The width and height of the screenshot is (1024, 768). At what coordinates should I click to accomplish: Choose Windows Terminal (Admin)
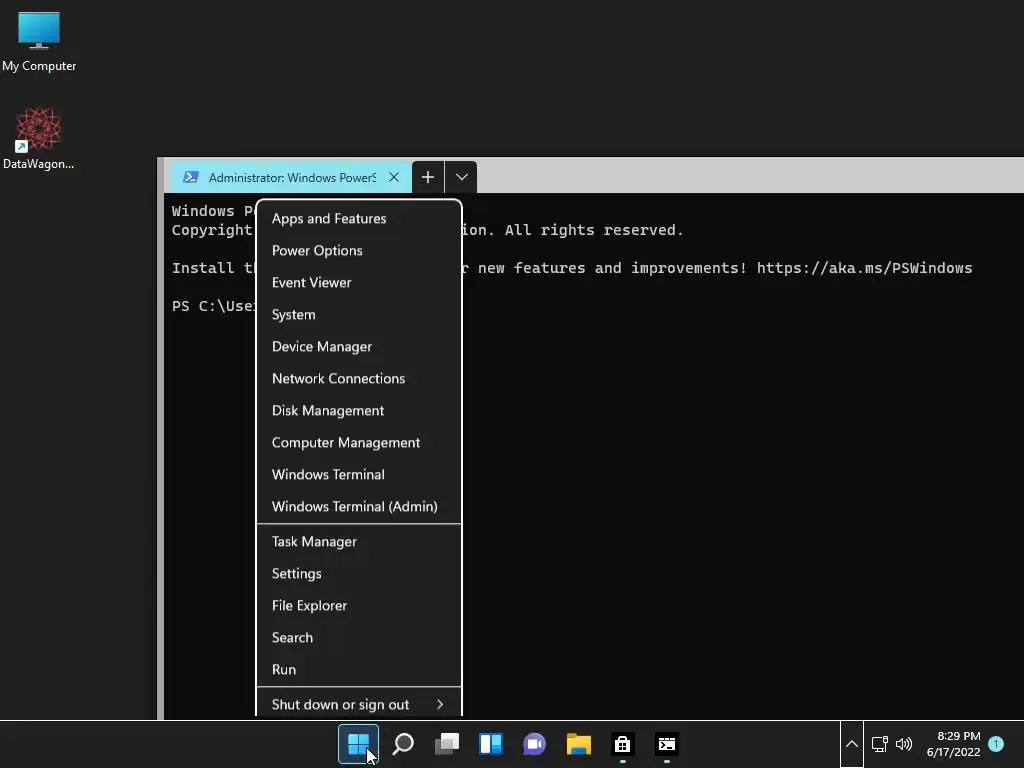(359, 507)
